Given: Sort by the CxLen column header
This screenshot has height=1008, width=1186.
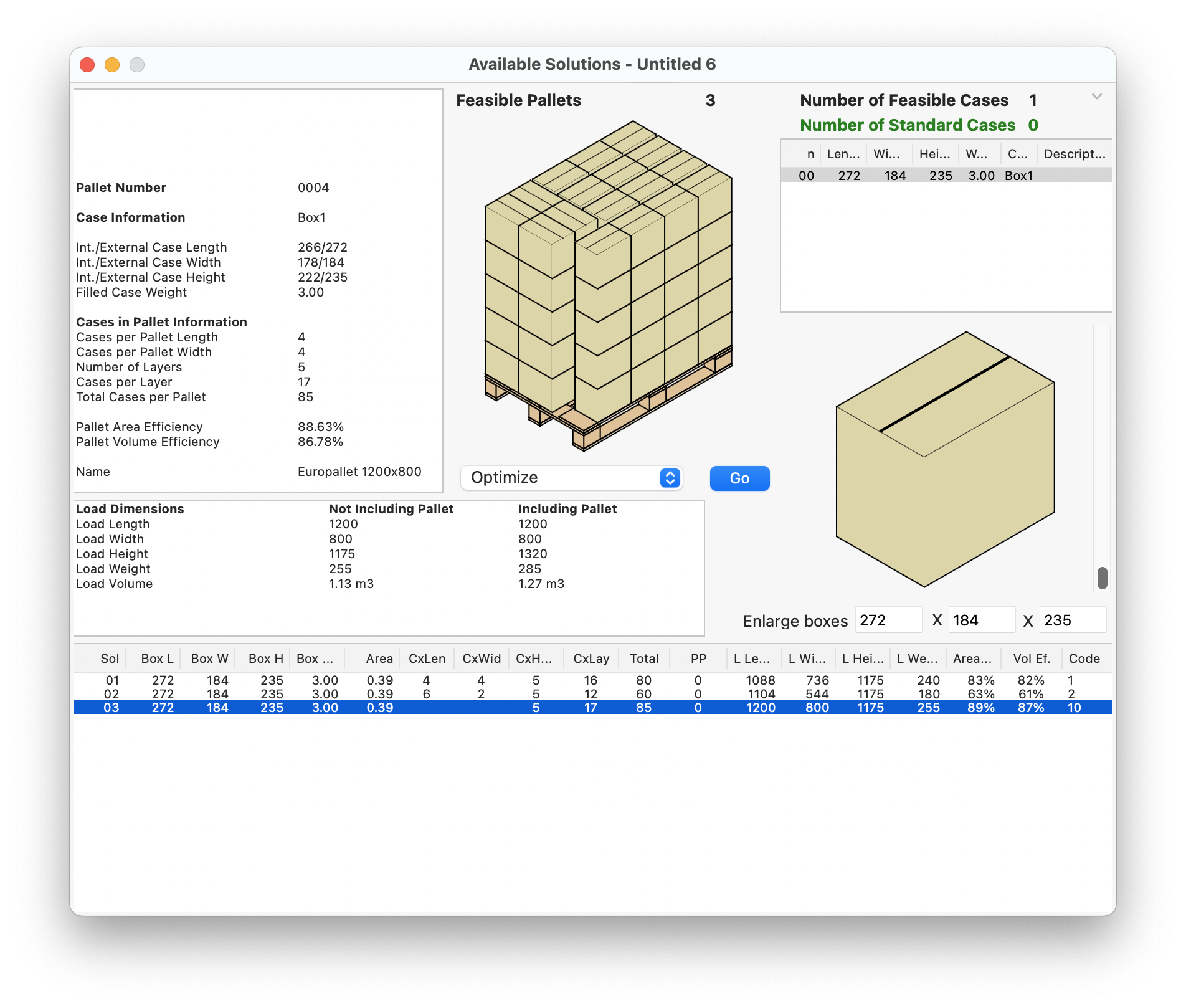Looking at the screenshot, I should (427, 659).
